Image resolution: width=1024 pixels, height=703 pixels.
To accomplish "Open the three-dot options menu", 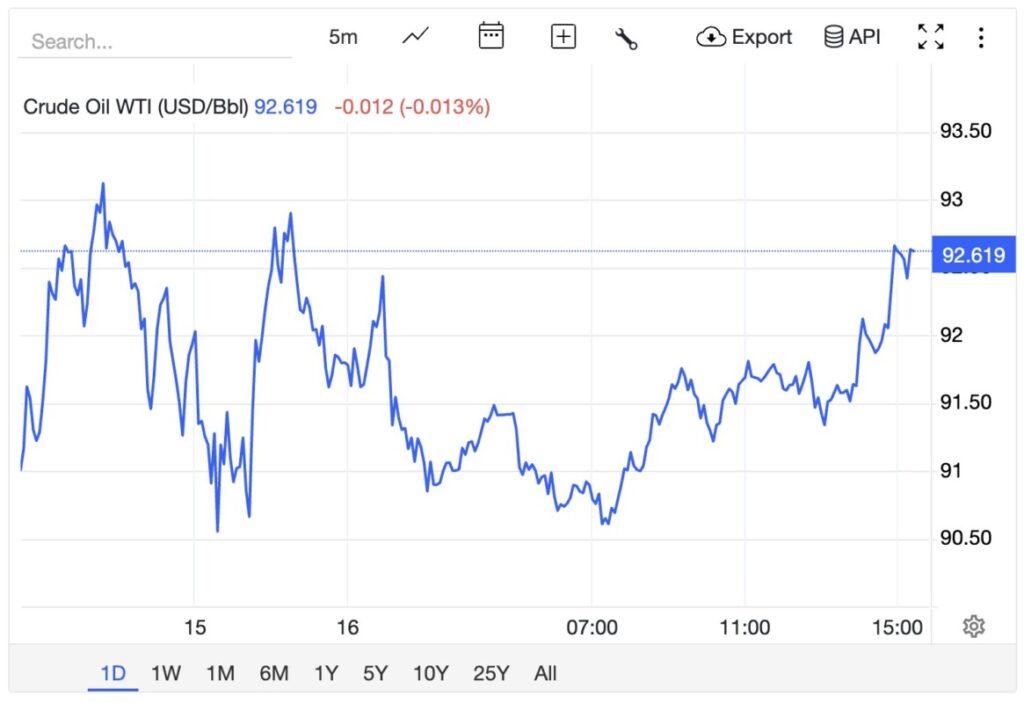I will [981, 36].
